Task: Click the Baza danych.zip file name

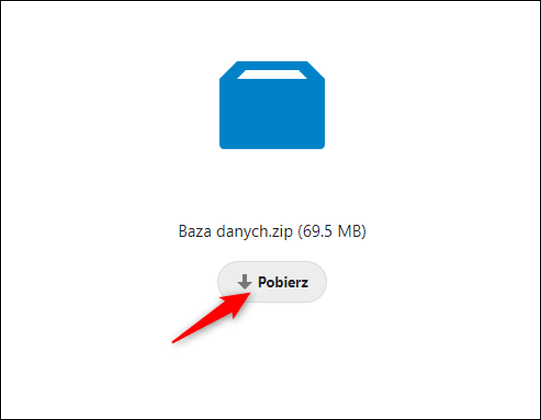Action: tap(235, 231)
